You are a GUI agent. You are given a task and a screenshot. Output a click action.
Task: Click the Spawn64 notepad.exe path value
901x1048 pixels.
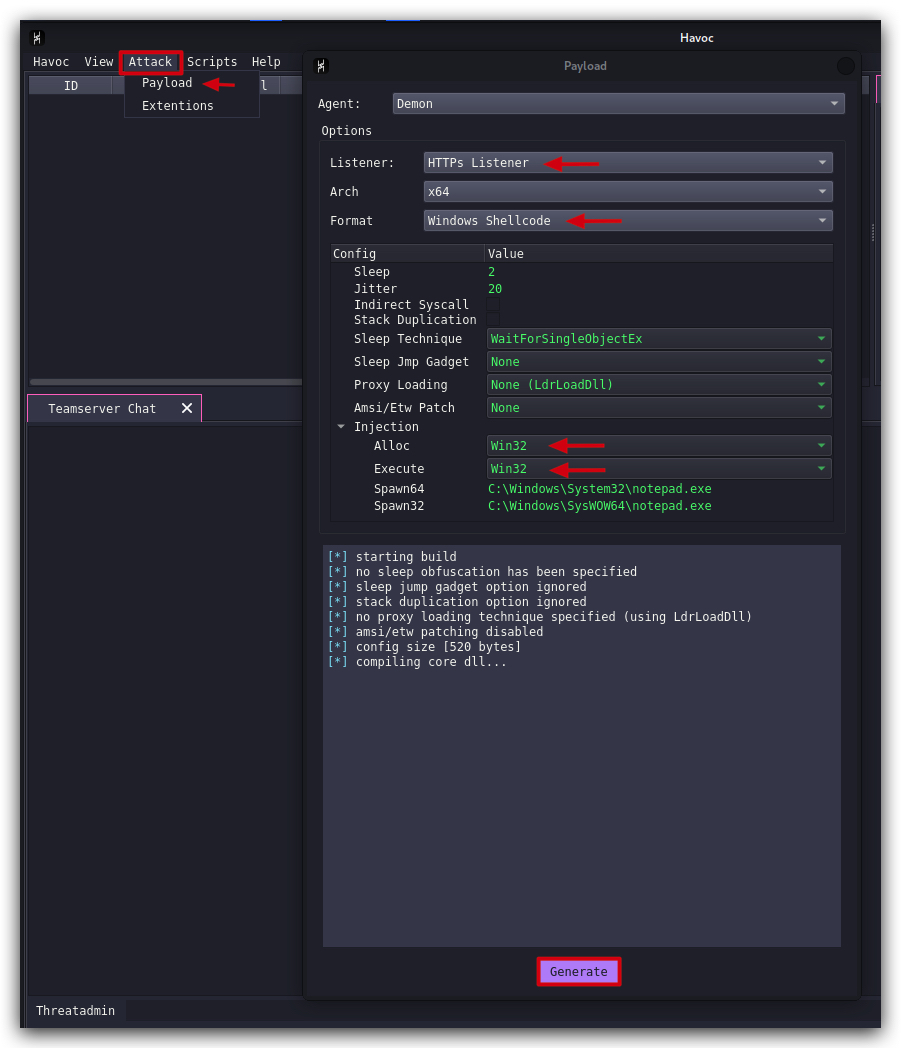click(600, 489)
